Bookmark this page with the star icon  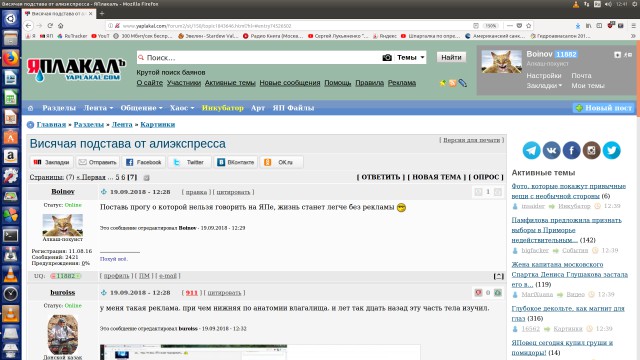[529, 25]
